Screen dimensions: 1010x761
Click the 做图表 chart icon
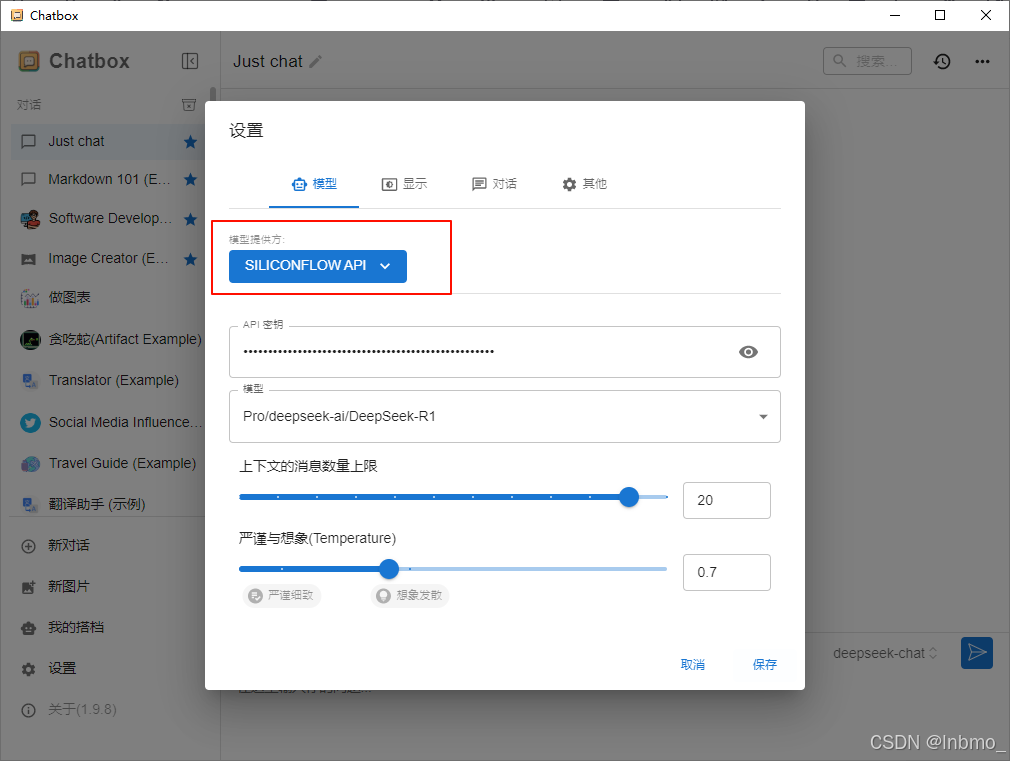(30, 298)
